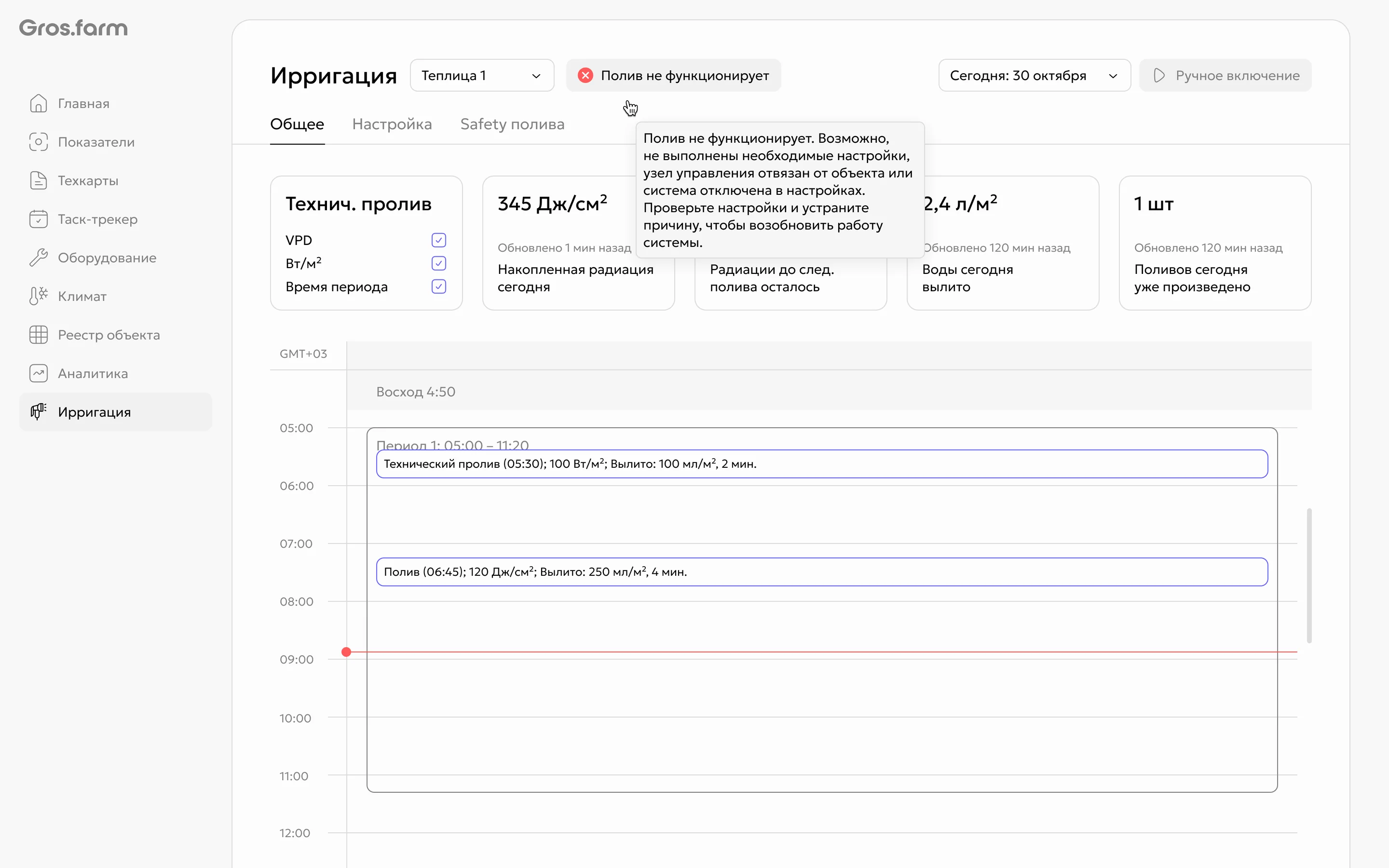Open the Safety полива tab
Viewport: 1389px width, 868px height.
[x=513, y=124]
